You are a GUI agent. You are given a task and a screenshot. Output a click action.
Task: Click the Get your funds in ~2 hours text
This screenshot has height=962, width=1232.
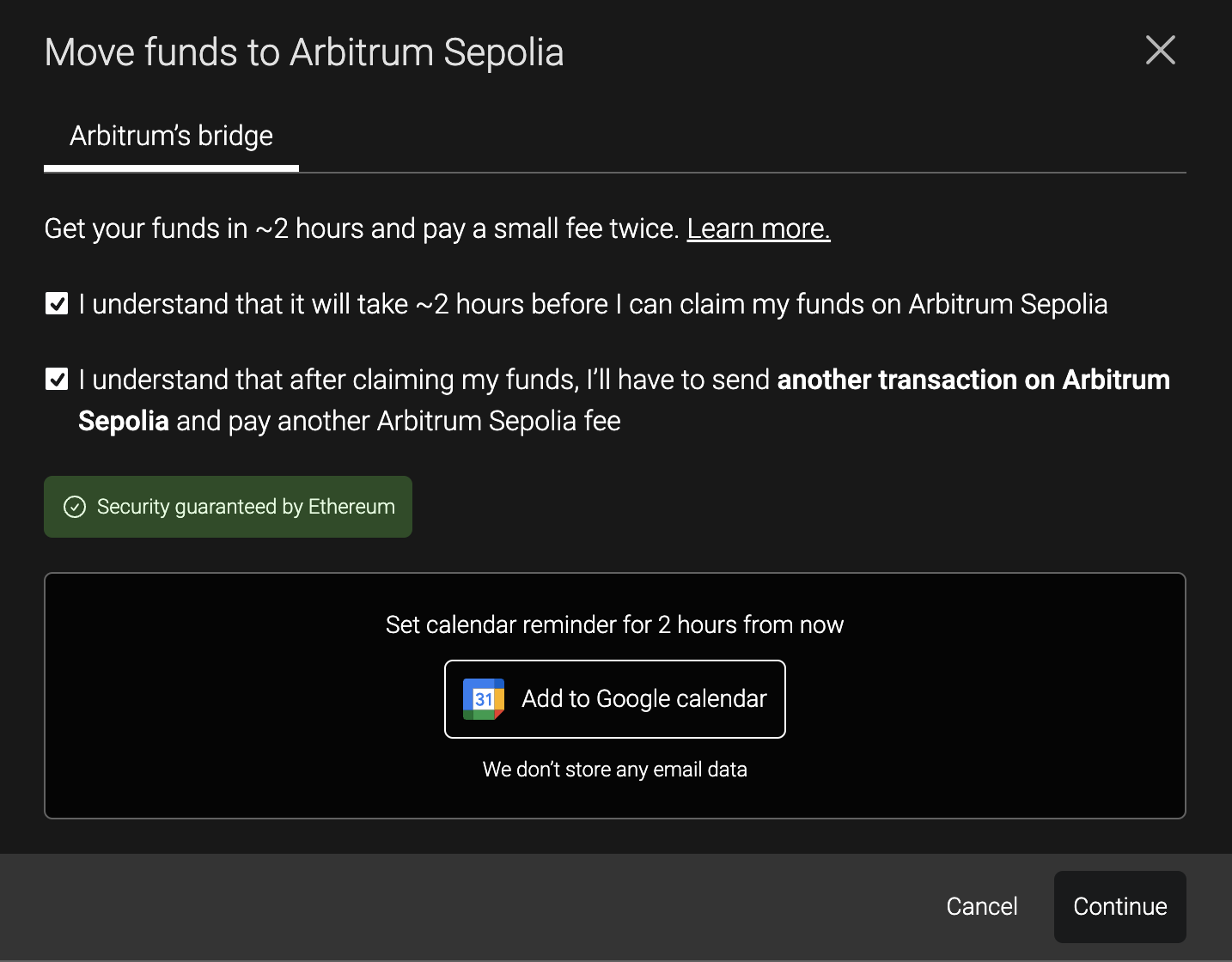pos(362,228)
